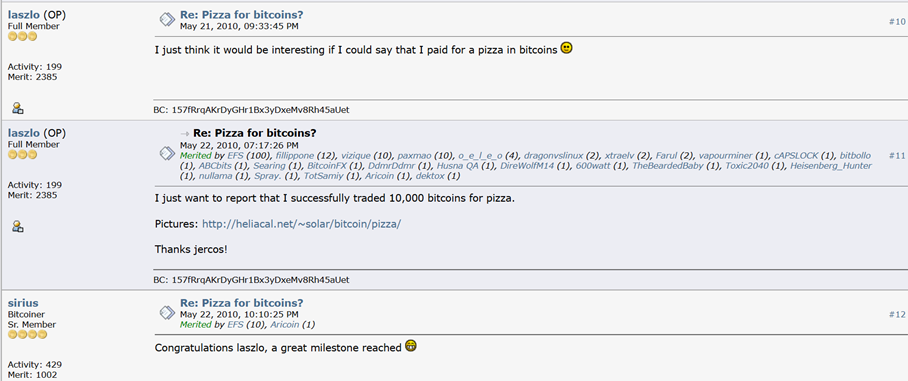Viewport: 908px width, 381px height.
Task: Open merit giver EFS (100) profile
Action: 235,156
